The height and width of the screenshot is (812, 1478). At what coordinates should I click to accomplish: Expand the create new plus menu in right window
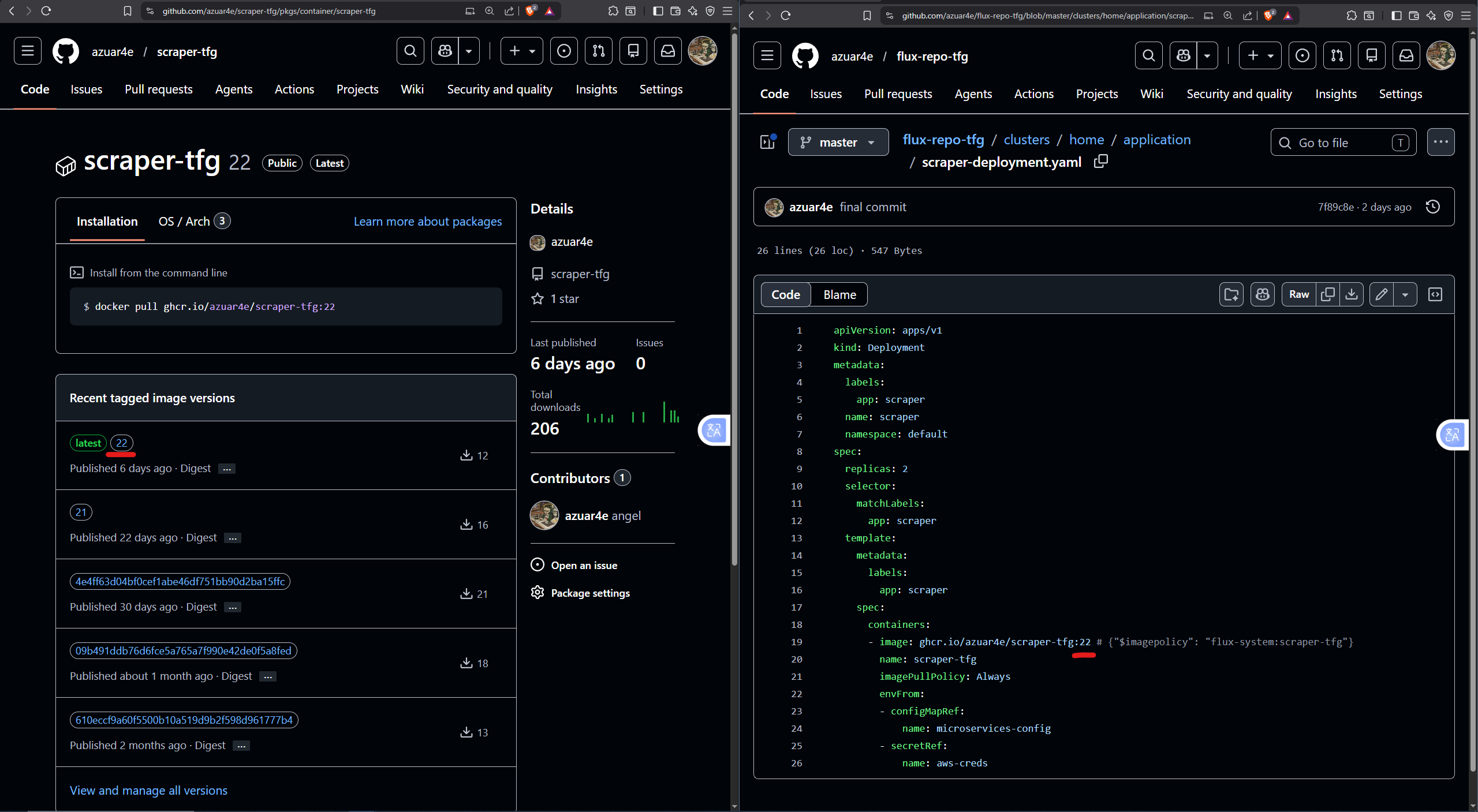pyautogui.click(x=1260, y=56)
